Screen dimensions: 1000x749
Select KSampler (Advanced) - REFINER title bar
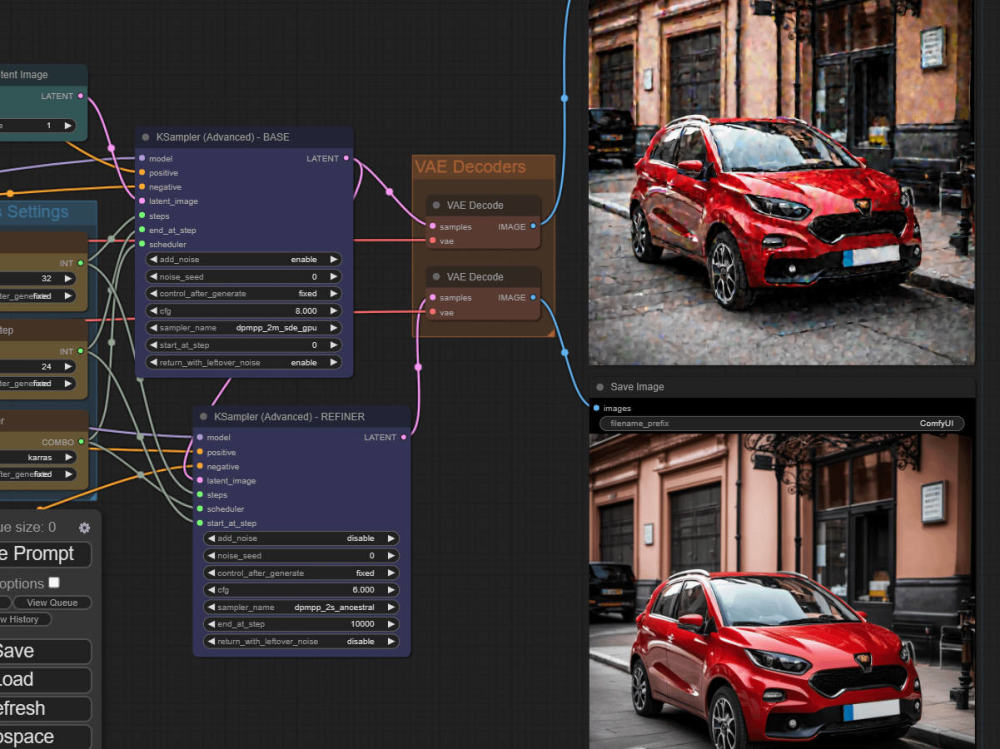tap(302, 417)
